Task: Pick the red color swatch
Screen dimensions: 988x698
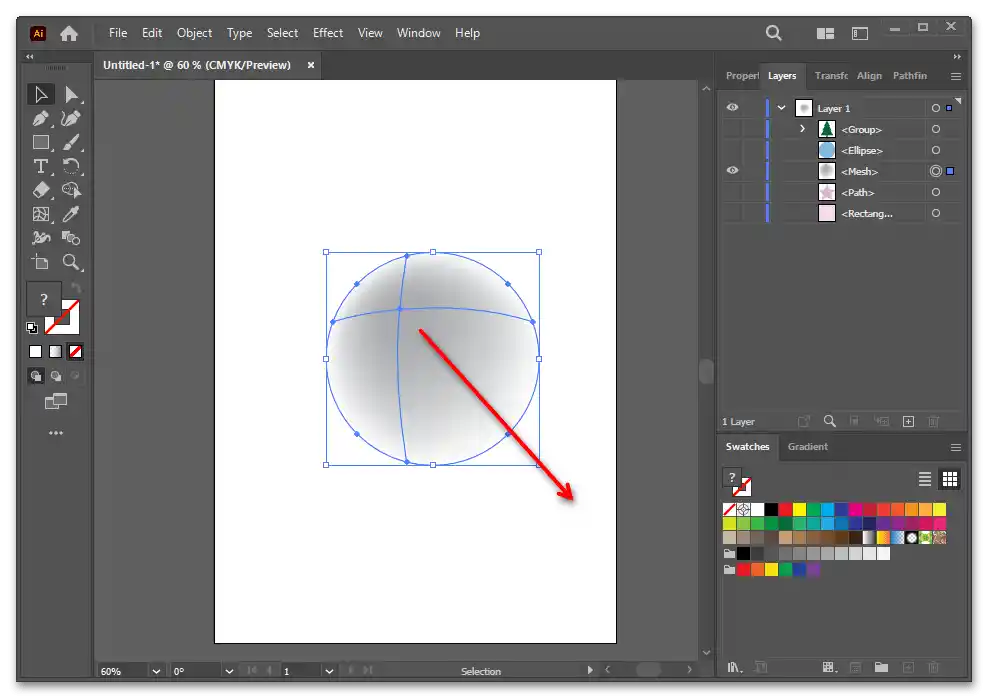Action: 785,510
